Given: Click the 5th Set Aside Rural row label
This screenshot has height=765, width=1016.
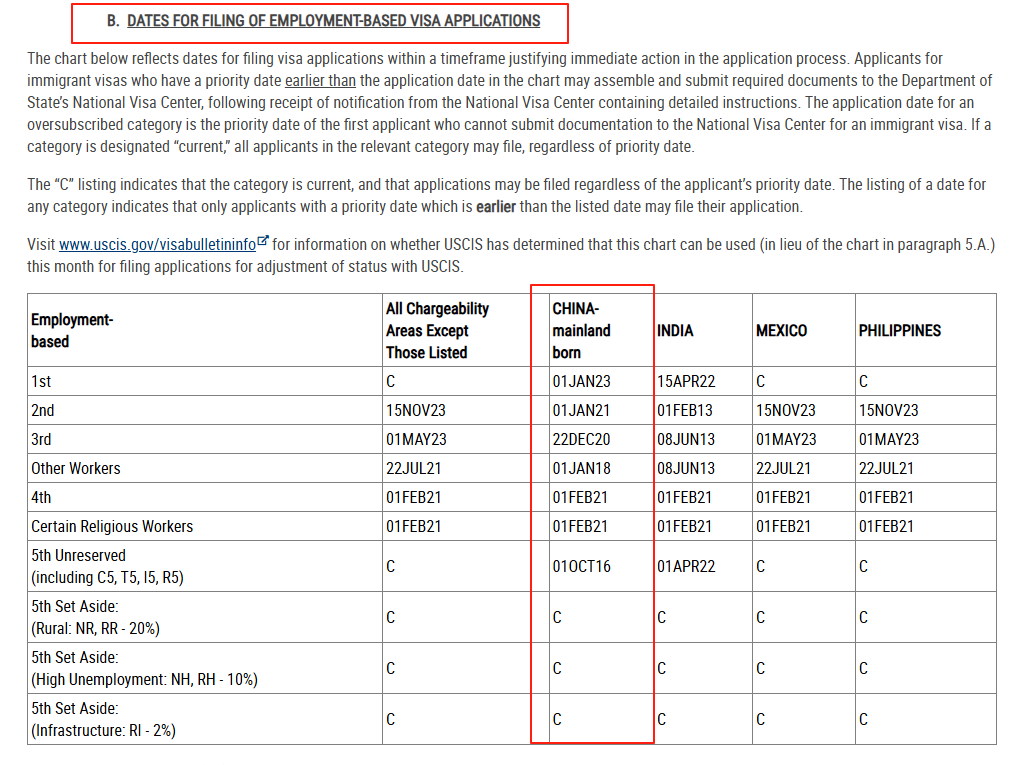Looking at the screenshot, I should coord(95,618).
